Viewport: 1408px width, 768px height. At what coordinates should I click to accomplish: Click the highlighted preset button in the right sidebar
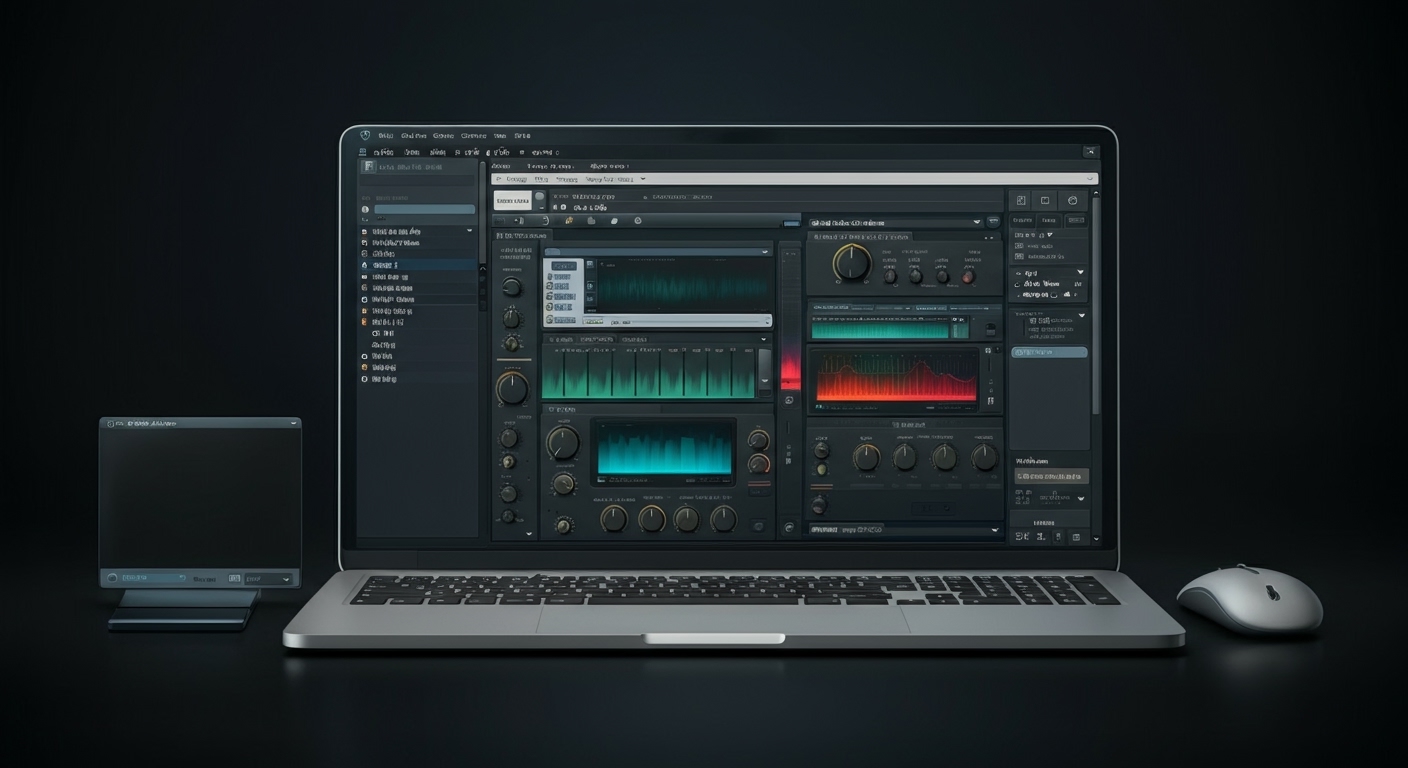coord(1048,353)
